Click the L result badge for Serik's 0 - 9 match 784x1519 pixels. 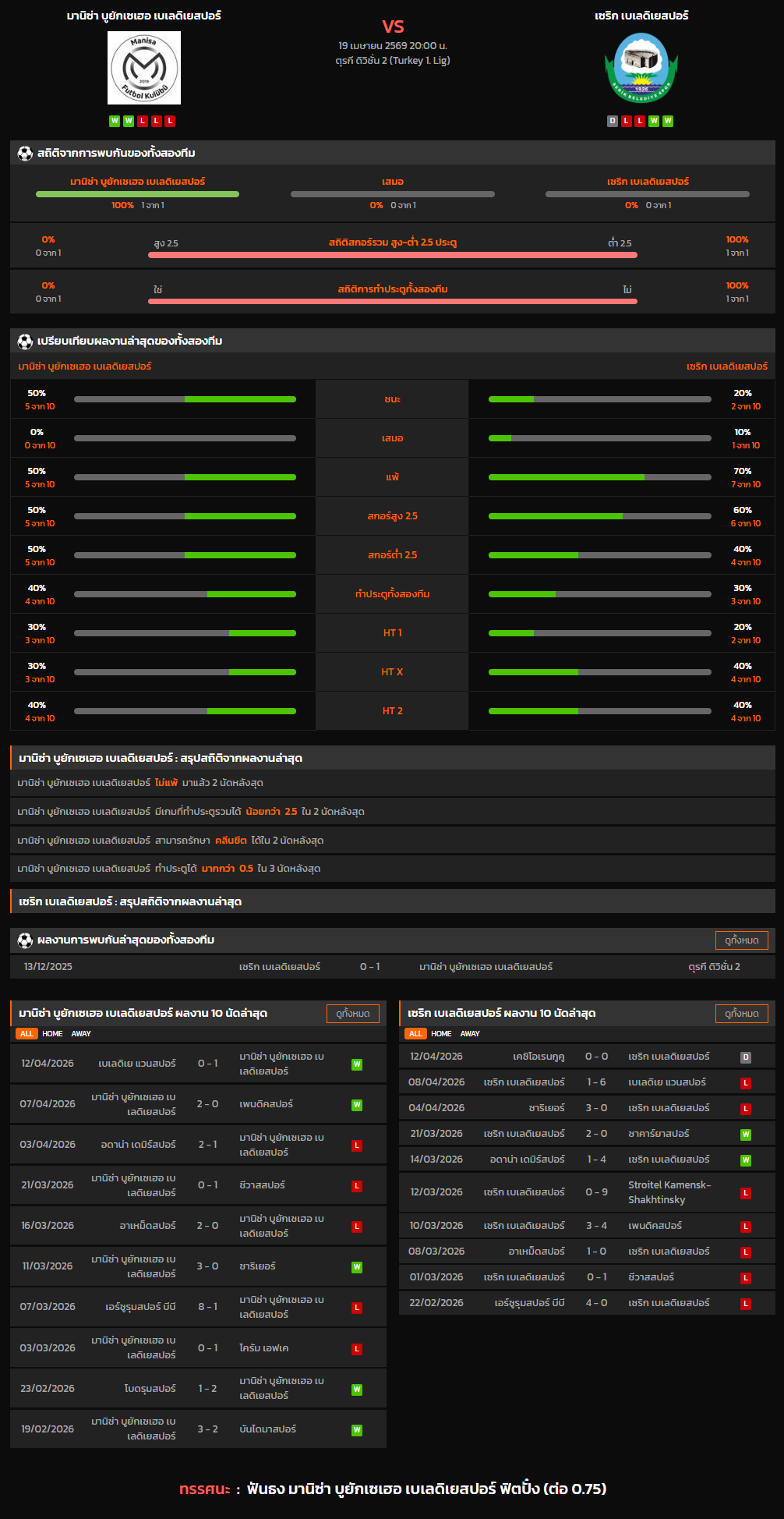tap(746, 1192)
